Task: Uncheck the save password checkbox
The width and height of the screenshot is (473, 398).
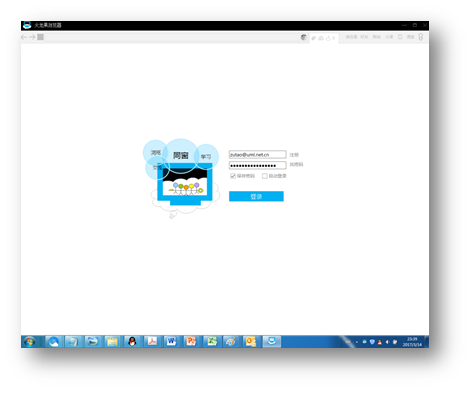Action: (x=233, y=176)
